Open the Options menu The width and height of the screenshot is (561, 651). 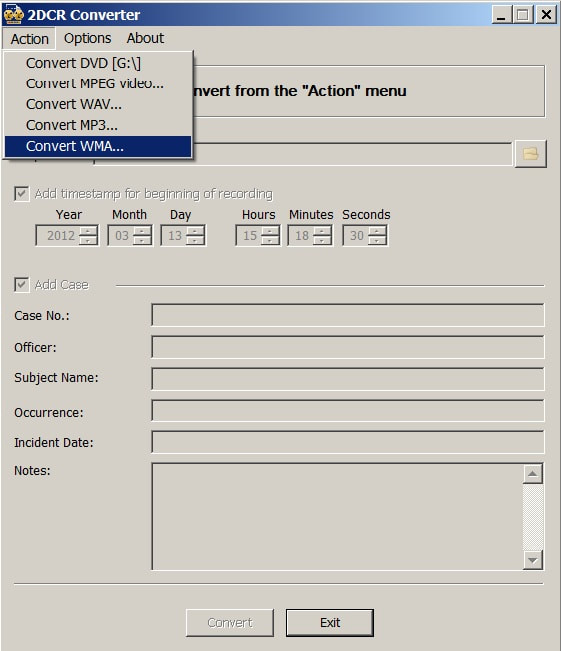coord(87,38)
